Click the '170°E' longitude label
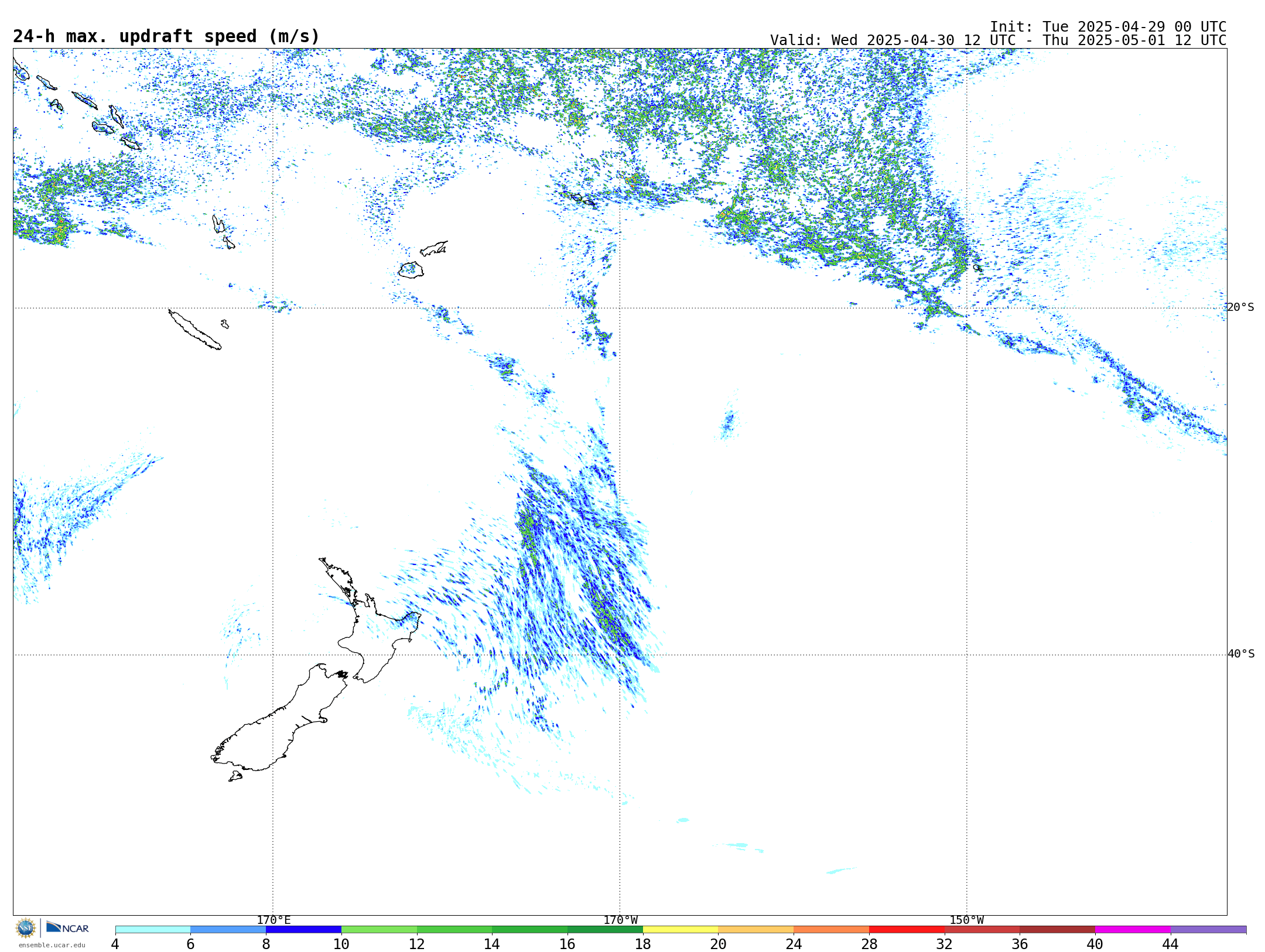The image size is (1265, 952). pos(273,920)
